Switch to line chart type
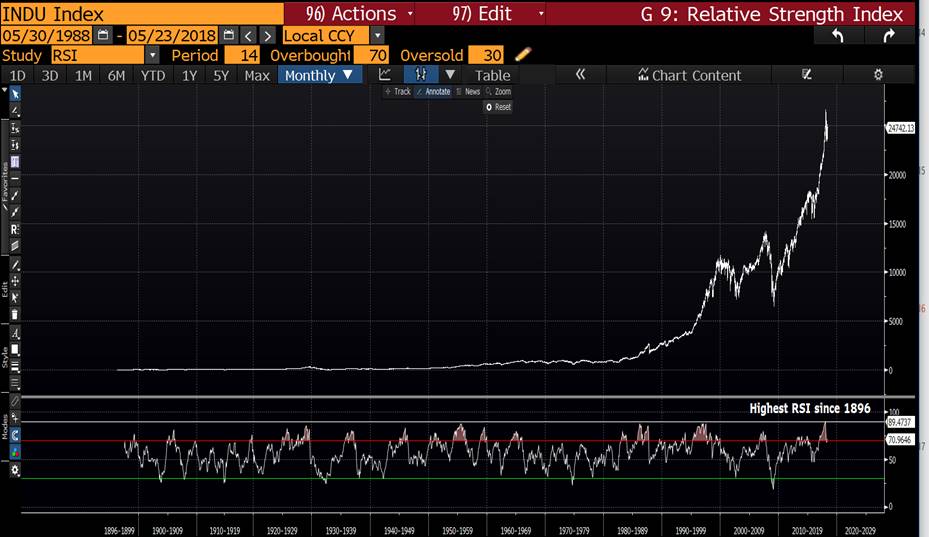 385,75
